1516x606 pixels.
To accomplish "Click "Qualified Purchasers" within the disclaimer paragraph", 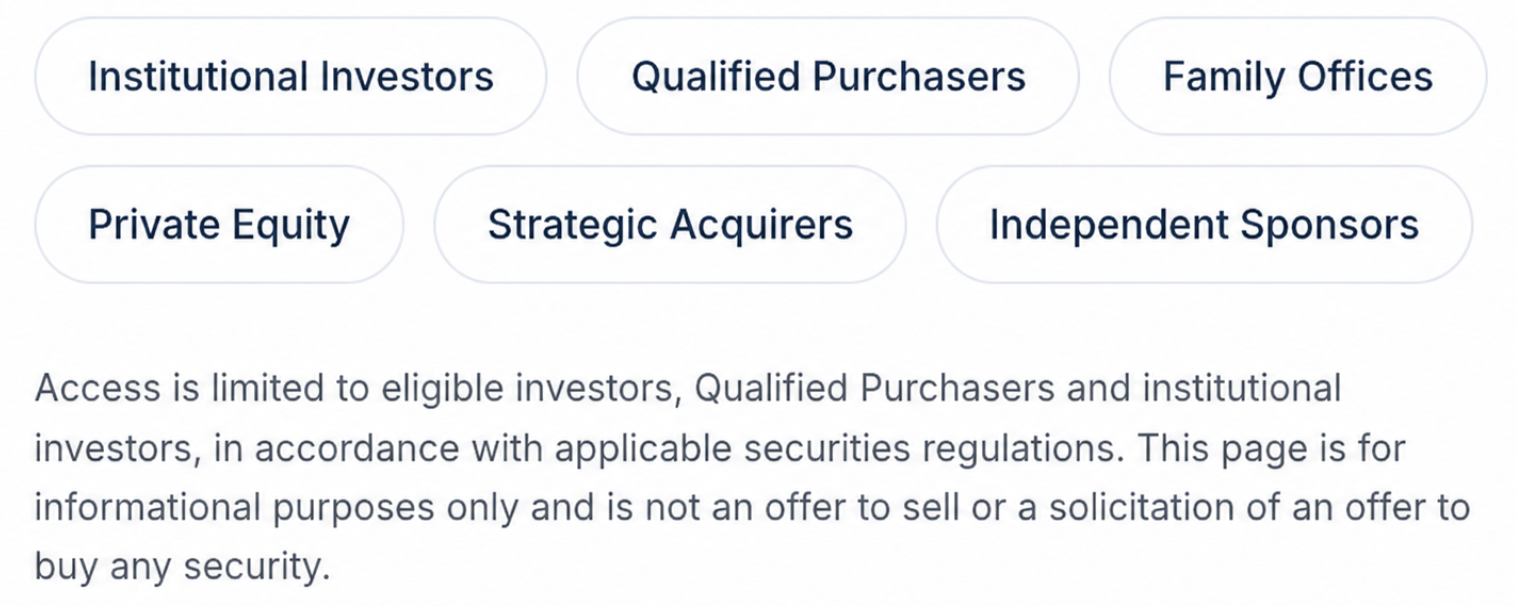I will point(875,389).
